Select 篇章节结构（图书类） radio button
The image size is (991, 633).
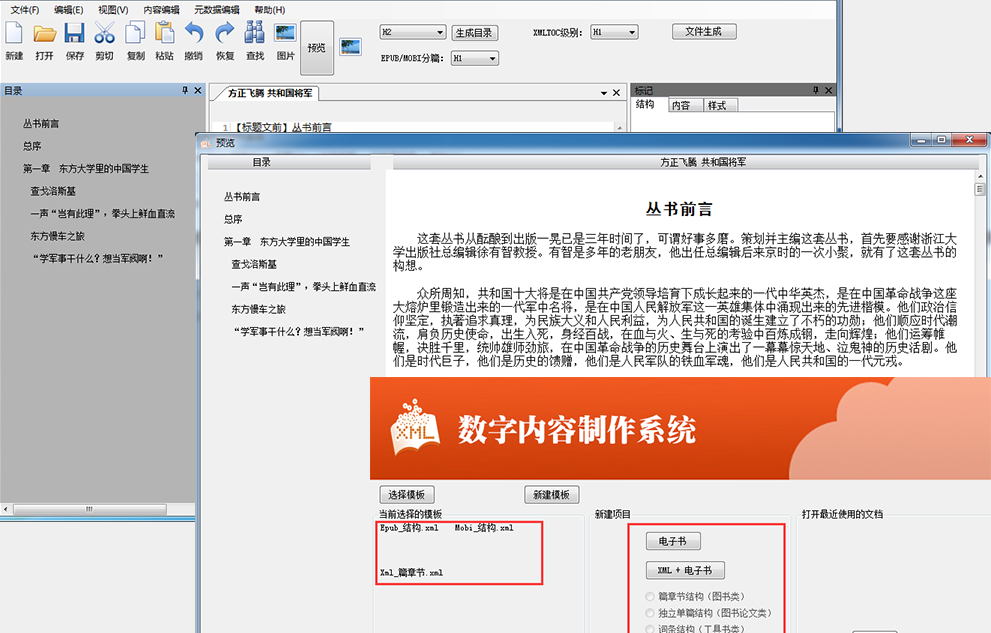(650, 597)
